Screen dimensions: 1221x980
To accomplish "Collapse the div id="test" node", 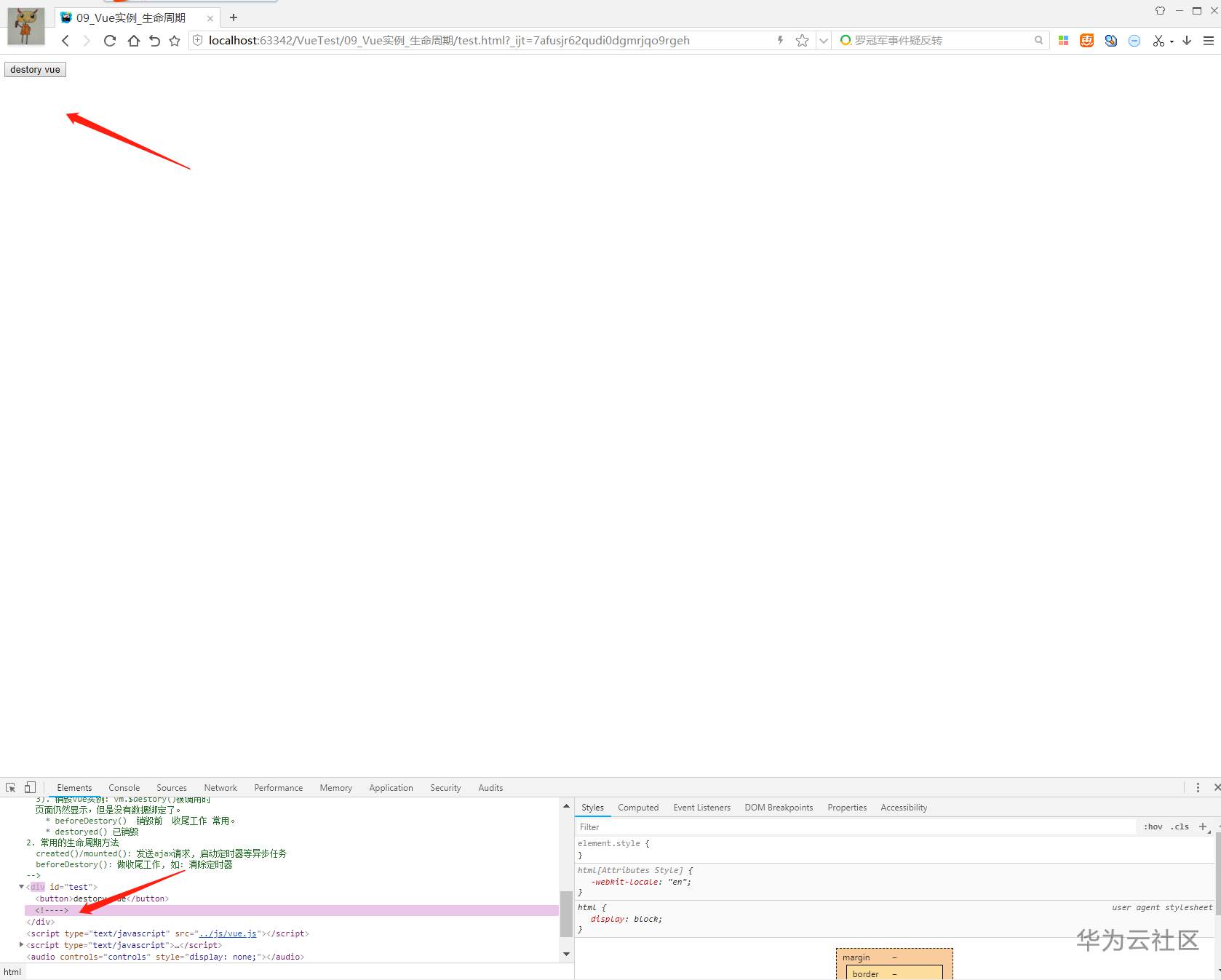I will (x=22, y=887).
